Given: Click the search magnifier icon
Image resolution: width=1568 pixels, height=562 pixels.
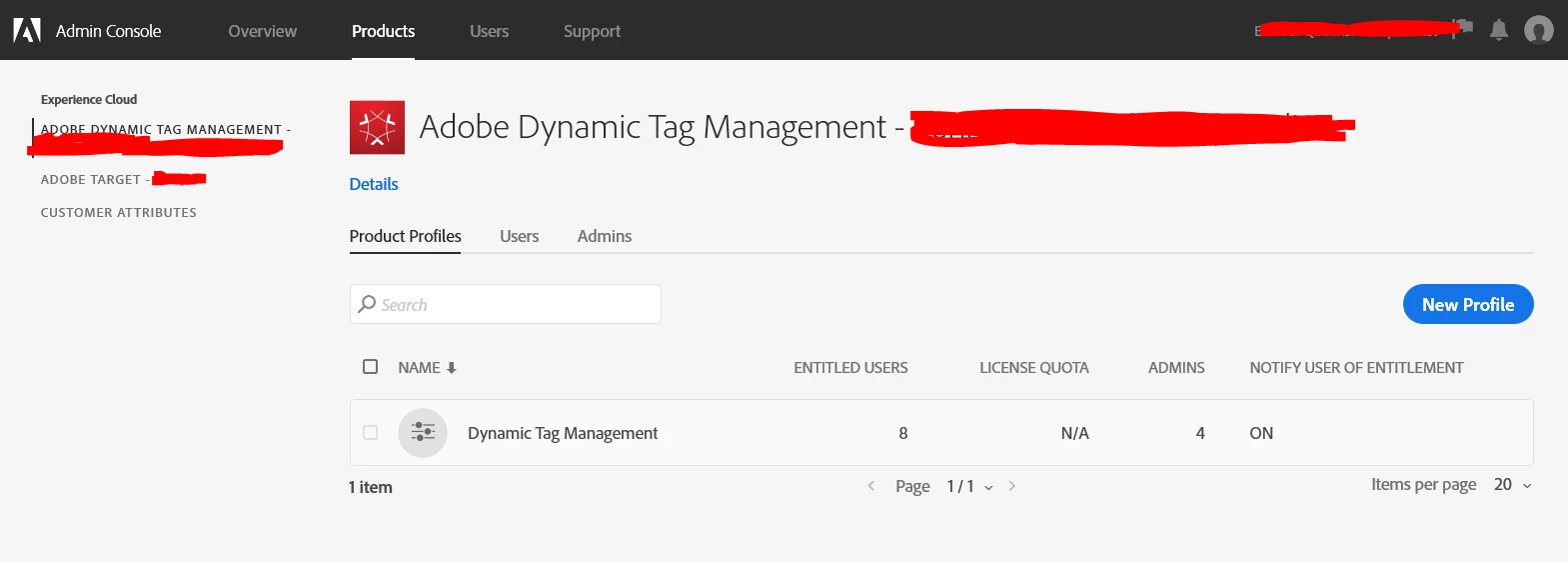Looking at the screenshot, I should coord(367,304).
